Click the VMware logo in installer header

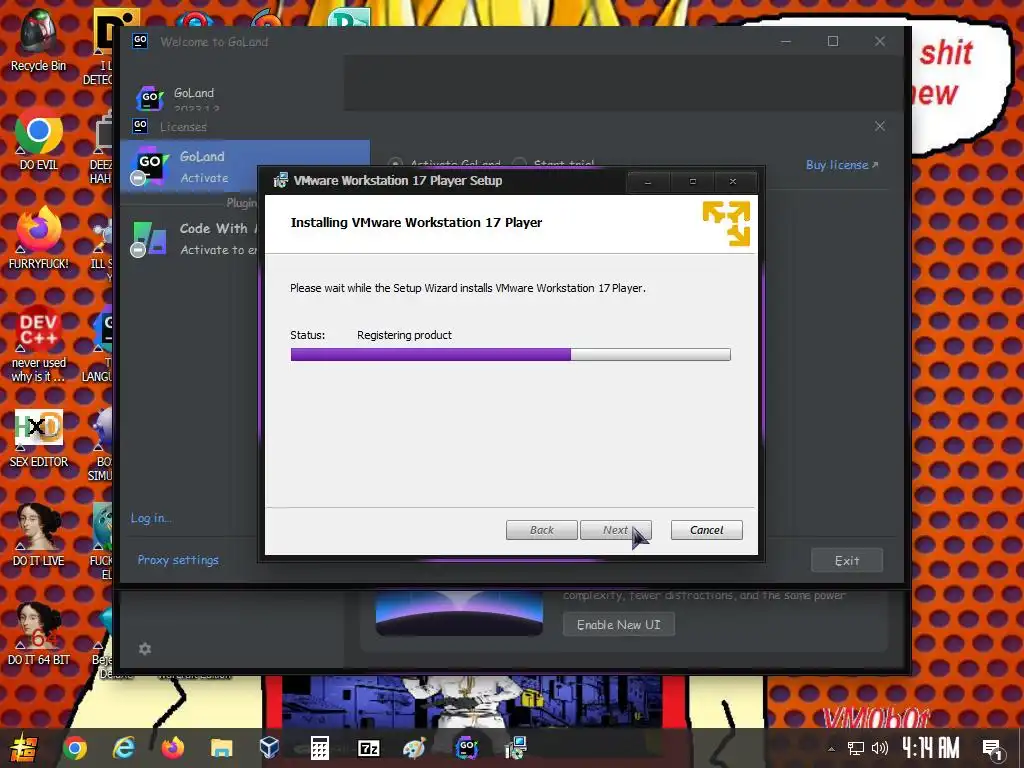726,223
